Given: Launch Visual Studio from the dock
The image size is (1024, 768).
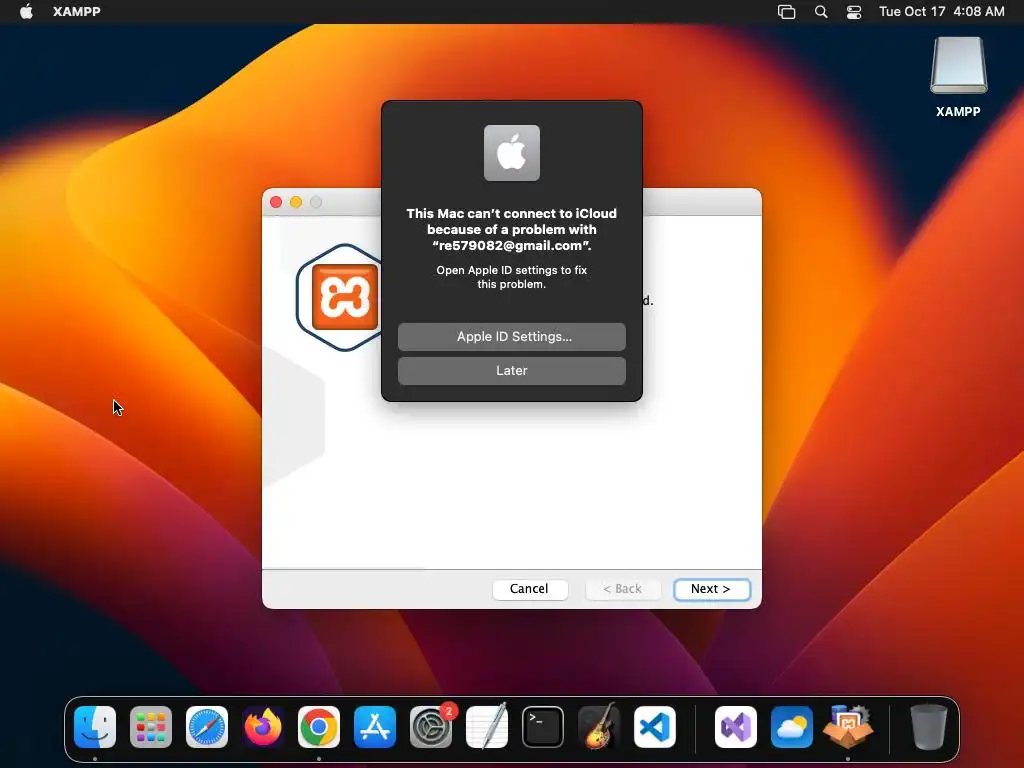Looking at the screenshot, I should (736, 727).
